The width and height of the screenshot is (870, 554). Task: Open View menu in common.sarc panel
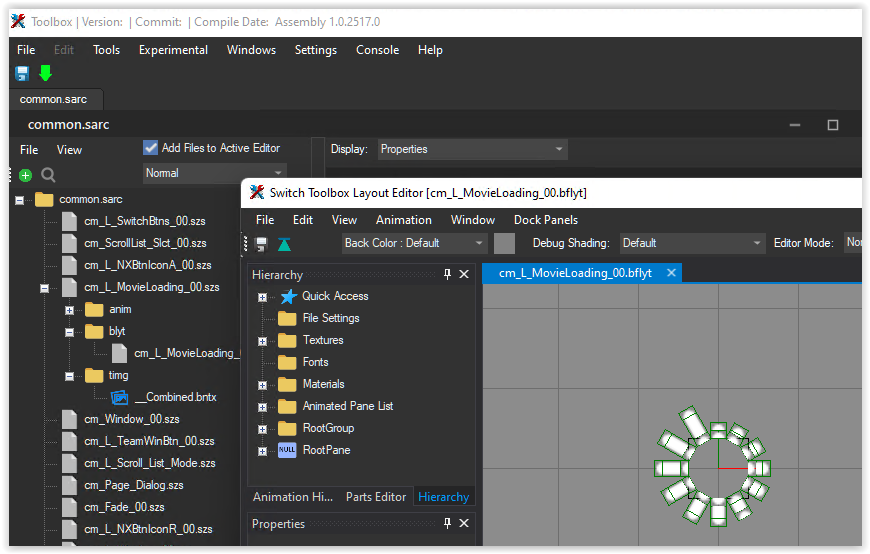point(69,150)
